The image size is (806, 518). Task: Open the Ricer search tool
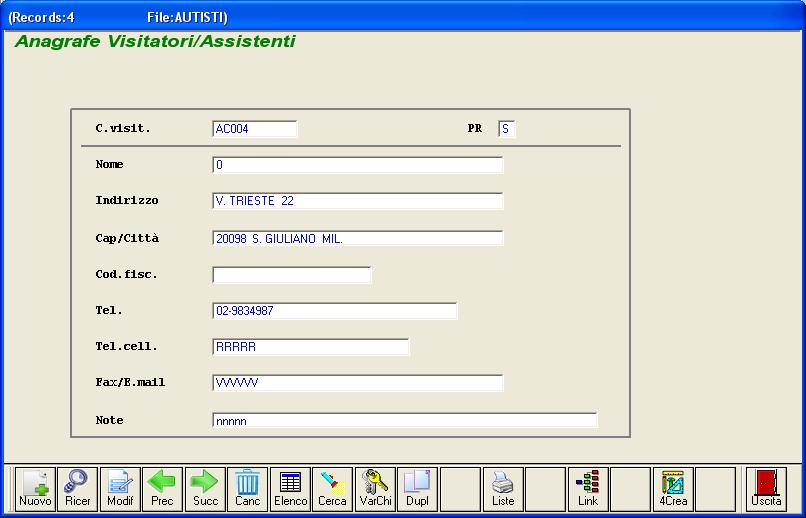pos(77,489)
